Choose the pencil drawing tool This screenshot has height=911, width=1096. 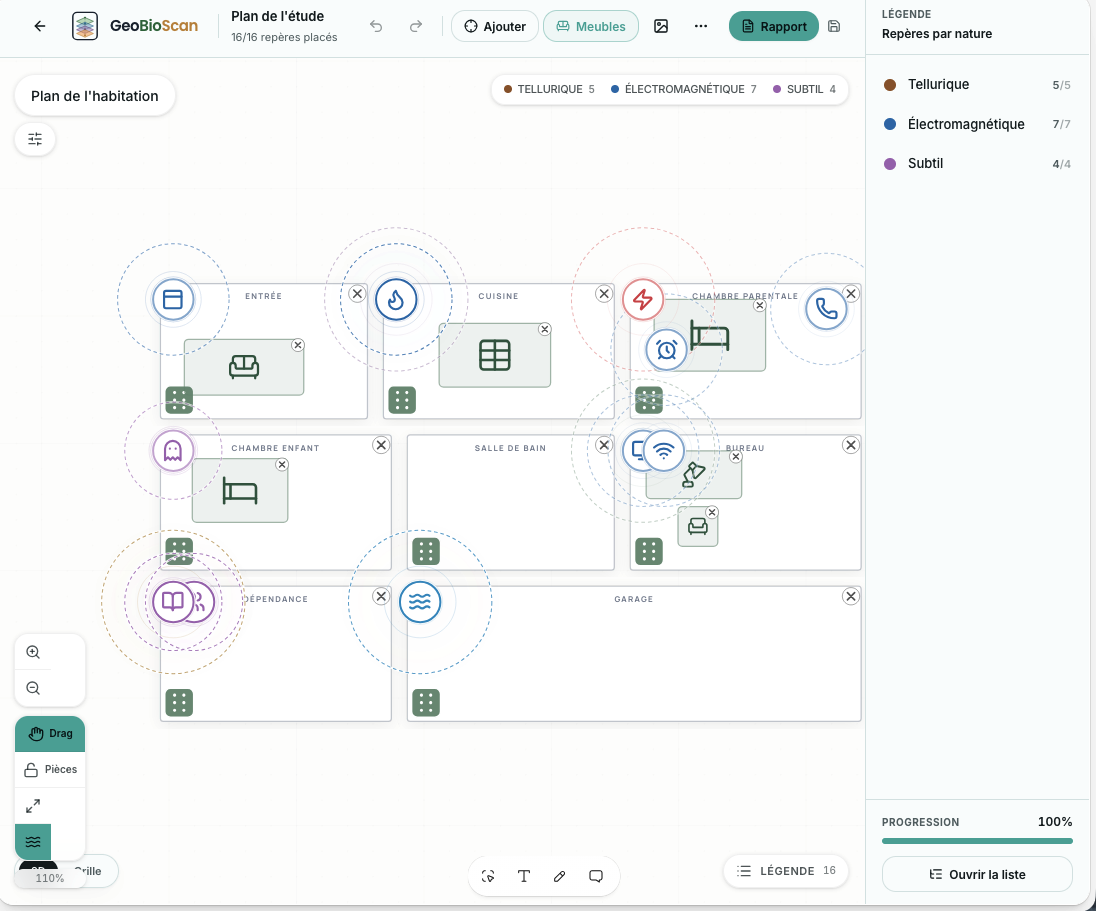[x=559, y=876]
